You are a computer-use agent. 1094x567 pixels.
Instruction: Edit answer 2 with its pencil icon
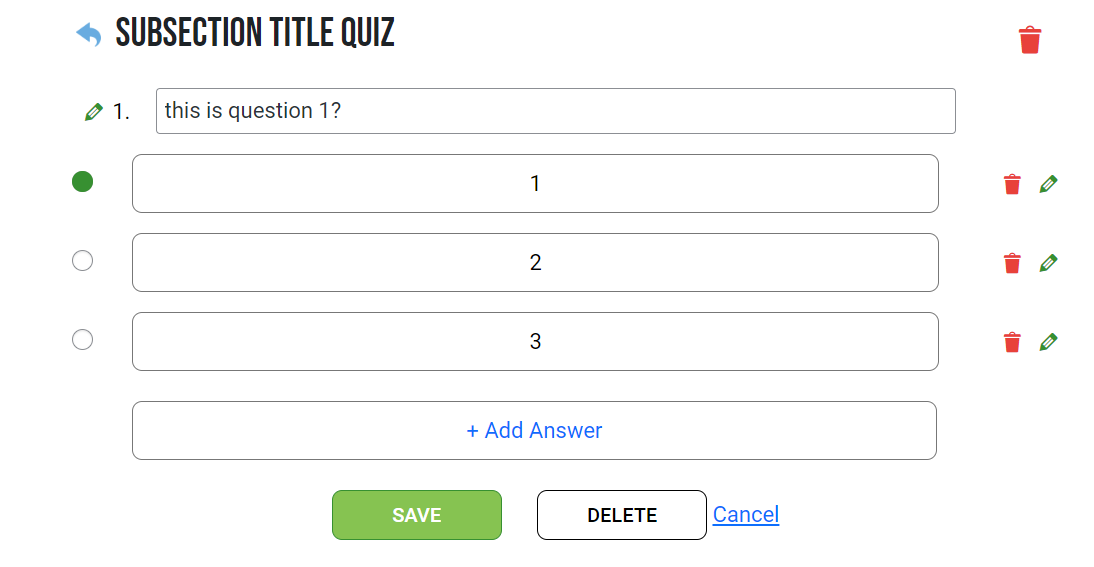[1048, 263]
